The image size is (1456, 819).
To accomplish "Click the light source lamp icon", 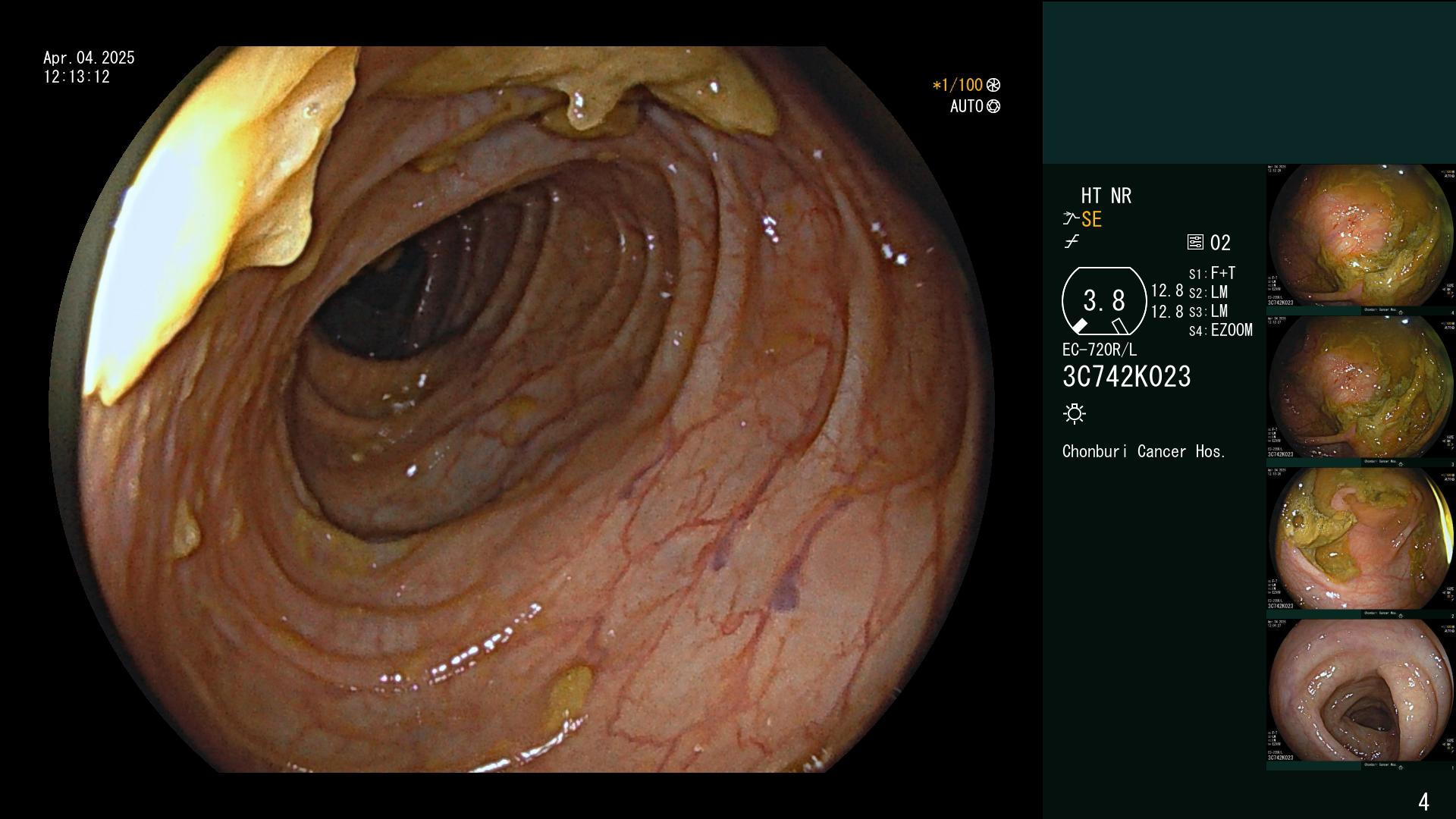I will pos(1075,414).
